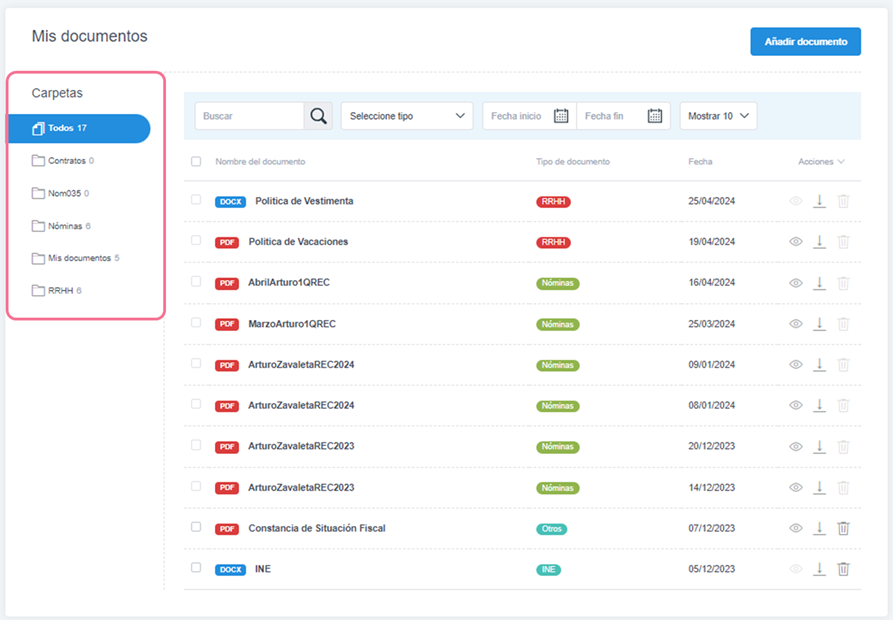
Task: Select the Nóminas folder
Action: click(x=66, y=226)
